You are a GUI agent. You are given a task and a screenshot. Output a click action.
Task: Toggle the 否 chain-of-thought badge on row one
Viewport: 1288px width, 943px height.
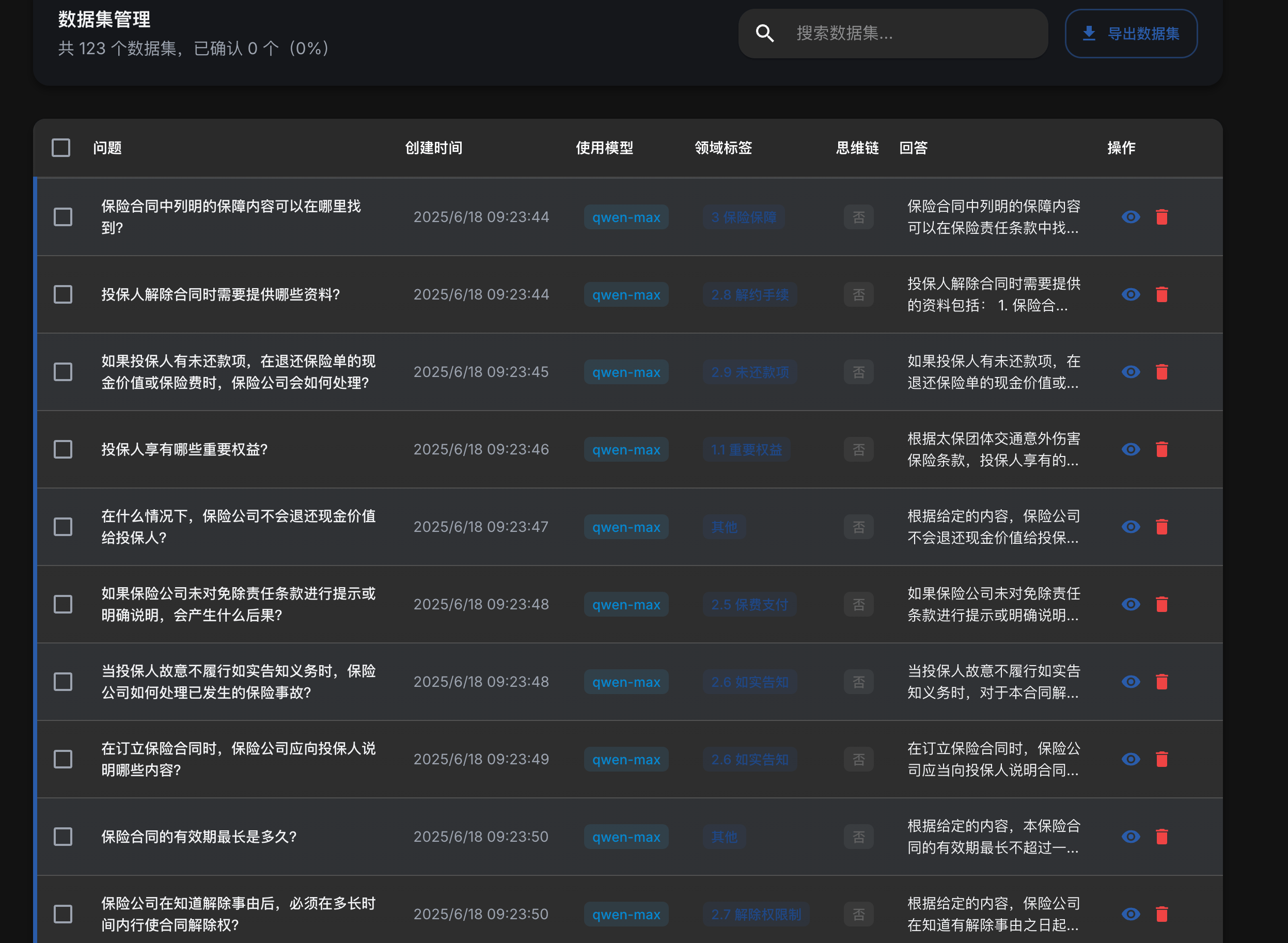click(858, 217)
